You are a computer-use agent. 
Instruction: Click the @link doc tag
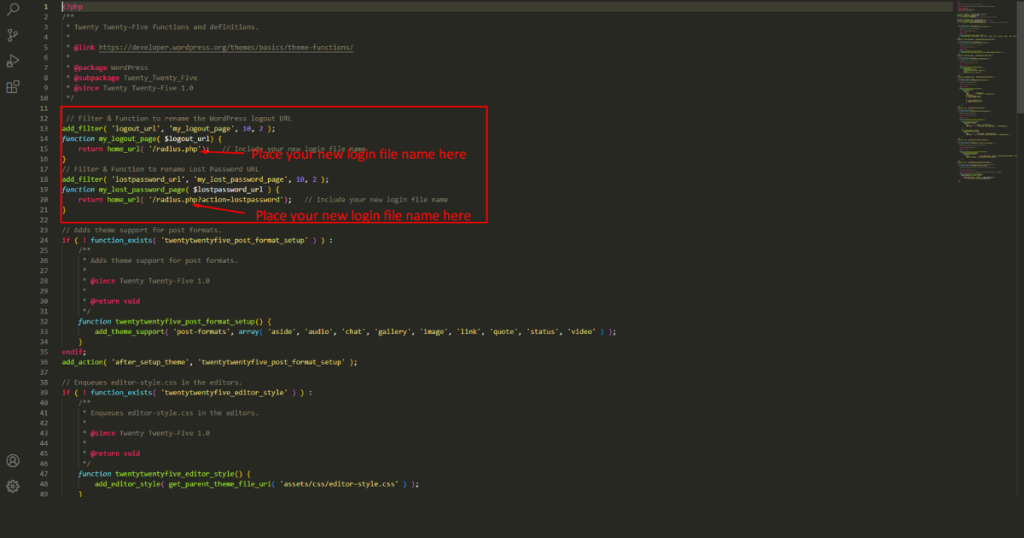click(x=84, y=48)
